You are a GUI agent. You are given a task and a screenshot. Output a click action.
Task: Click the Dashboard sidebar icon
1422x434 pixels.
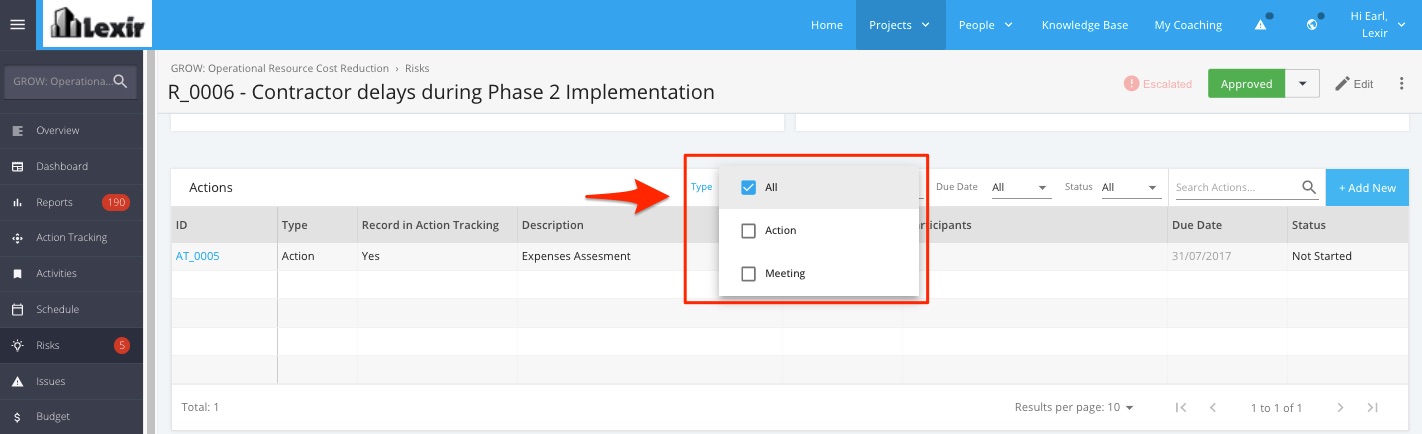pos(17,166)
